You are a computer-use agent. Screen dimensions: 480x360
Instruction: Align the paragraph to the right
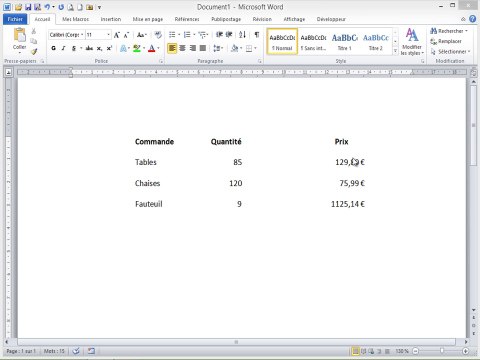[193, 48]
